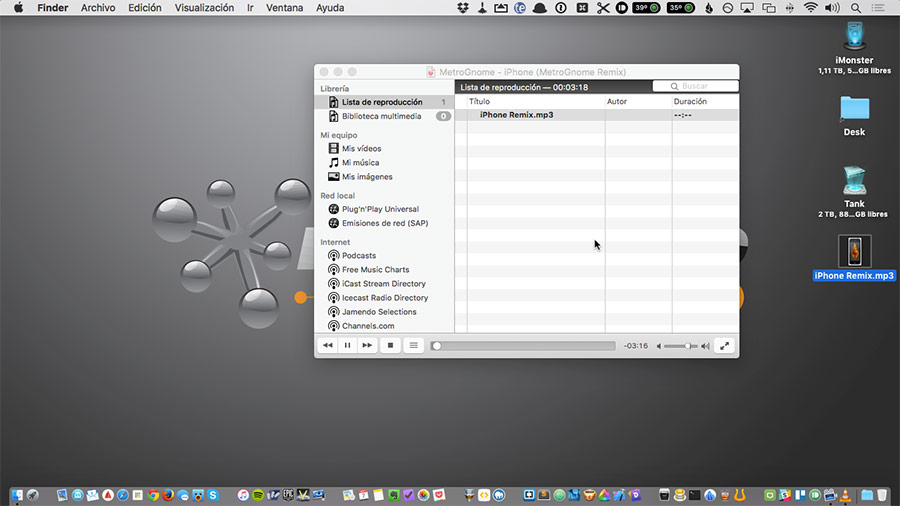This screenshot has height=506, width=900.
Task: Open the Trash in the Dock
Action: pos(882,495)
